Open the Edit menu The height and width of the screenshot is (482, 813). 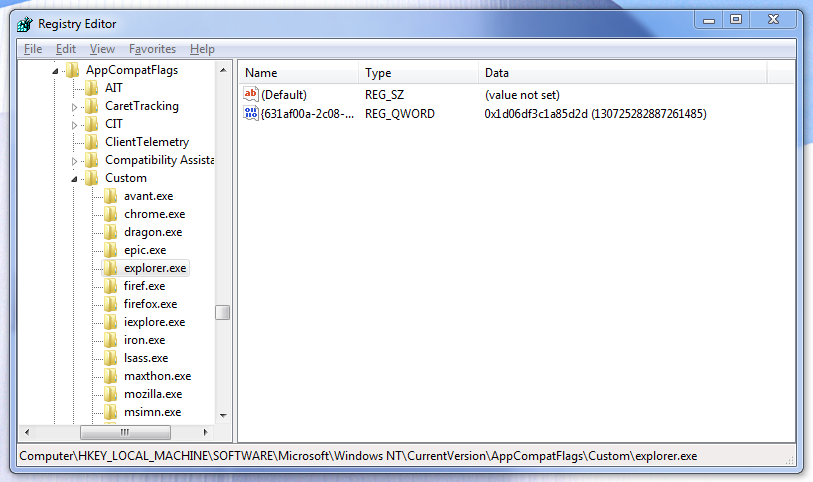tap(66, 49)
